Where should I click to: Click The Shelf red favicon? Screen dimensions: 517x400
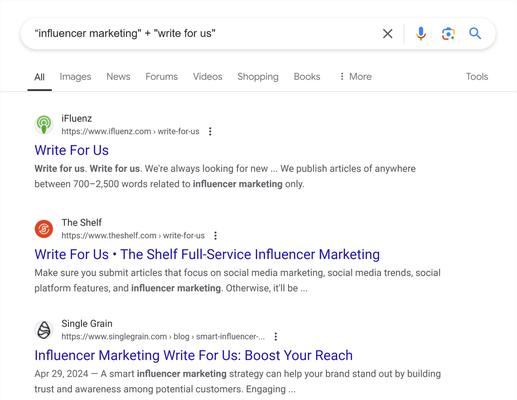pyautogui.click(x=44, y=229)
